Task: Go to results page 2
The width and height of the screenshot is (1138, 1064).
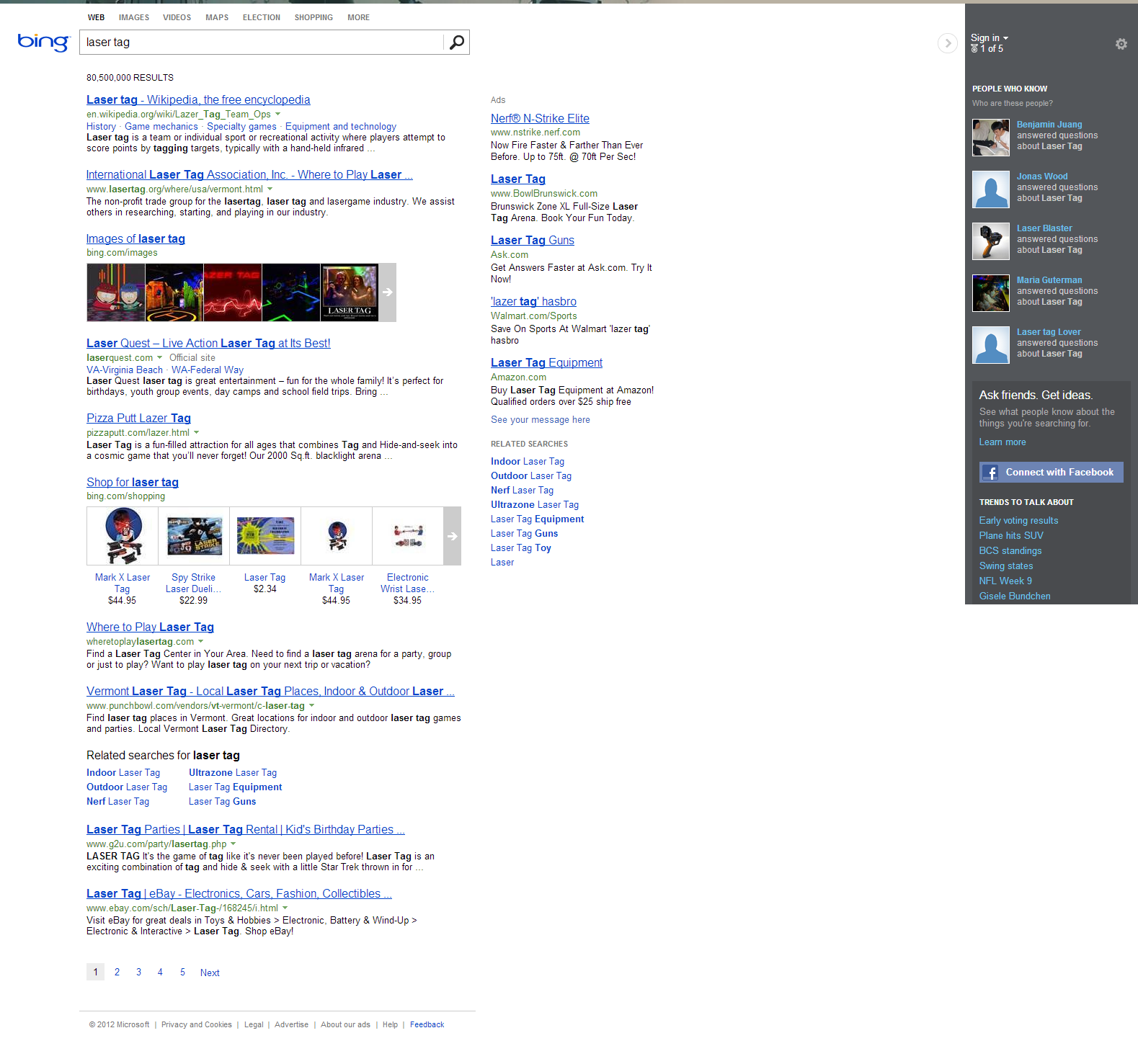Action: click(117, 972)
